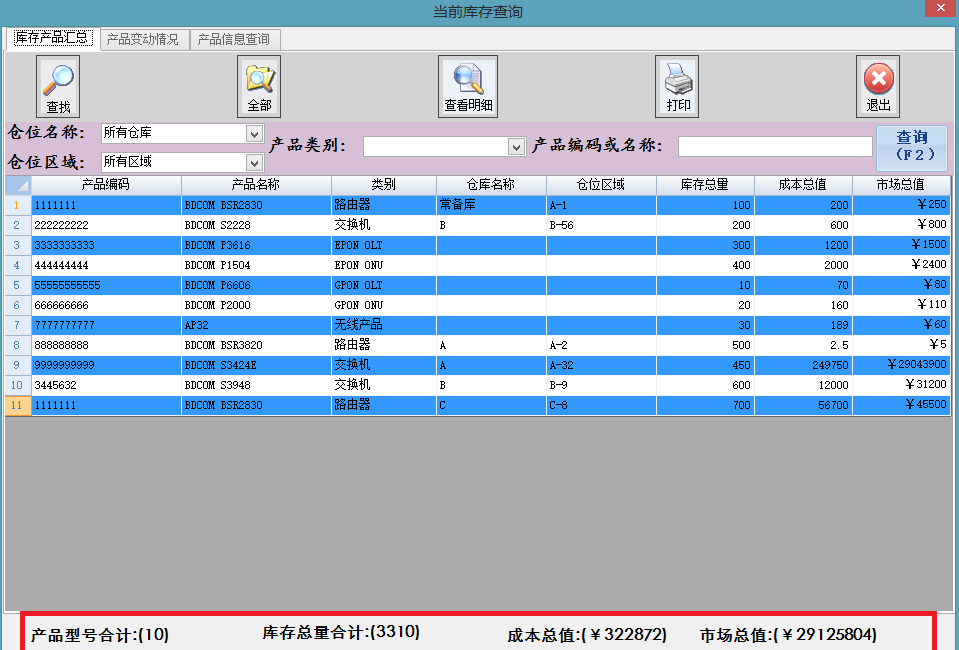Focus the 产品编码或名称 input field

[775, 147]
